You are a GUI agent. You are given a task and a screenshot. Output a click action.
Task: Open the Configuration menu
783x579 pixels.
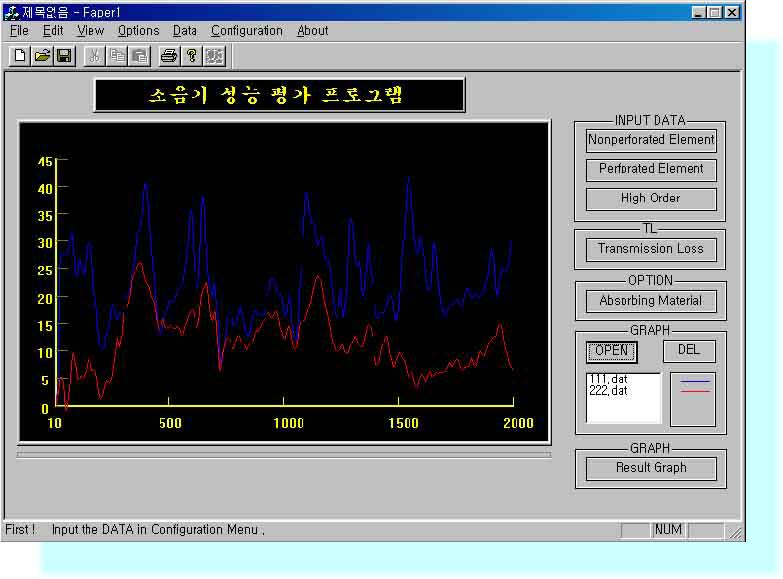(x=246, y=31)
